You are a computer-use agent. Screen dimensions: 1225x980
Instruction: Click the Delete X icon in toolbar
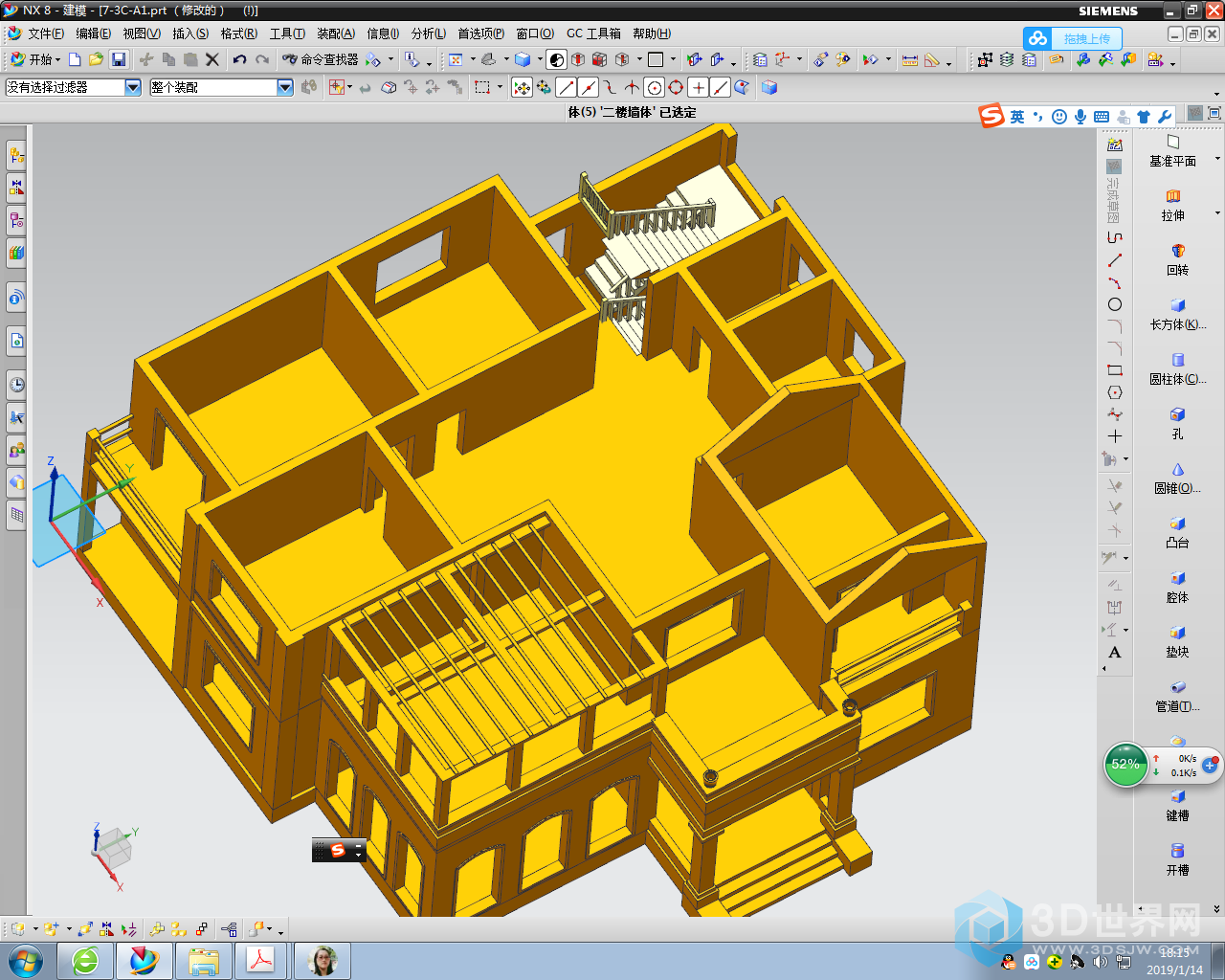click(212, 59)
